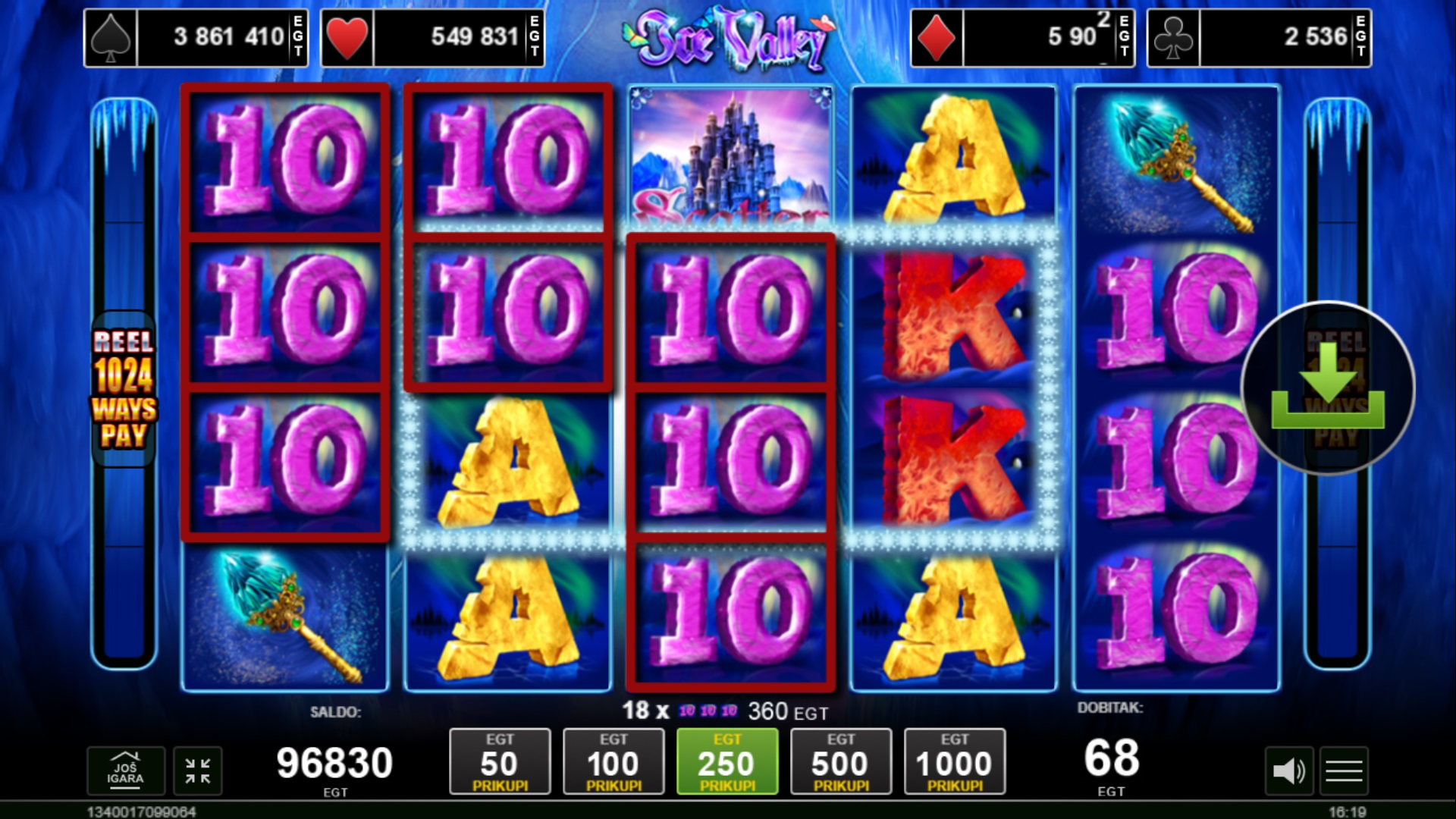Click the crystal scepter symbol in last reel
1456x819 pixels.
(1177, 161)
